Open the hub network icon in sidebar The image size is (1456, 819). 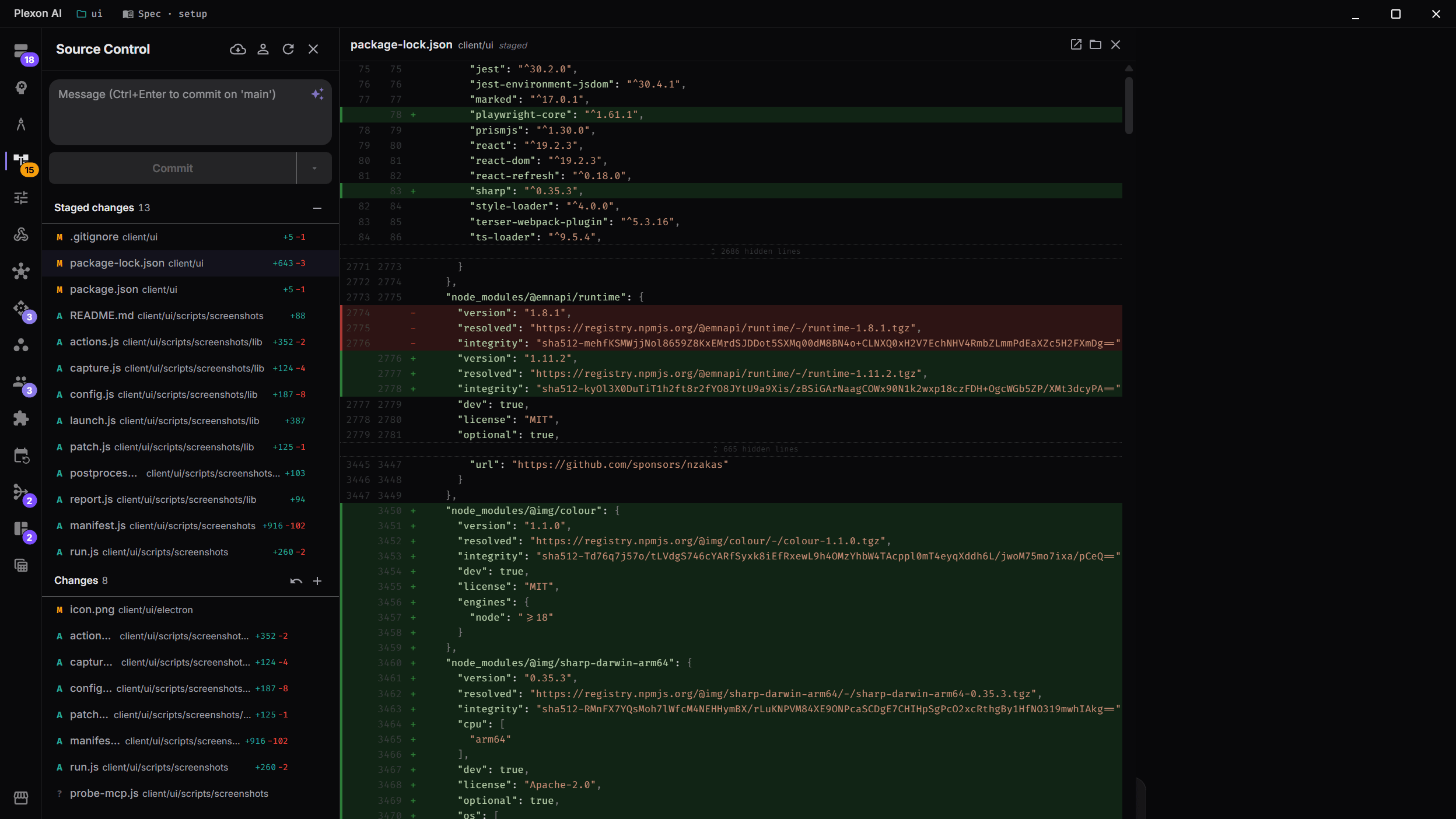pos(21,271)
